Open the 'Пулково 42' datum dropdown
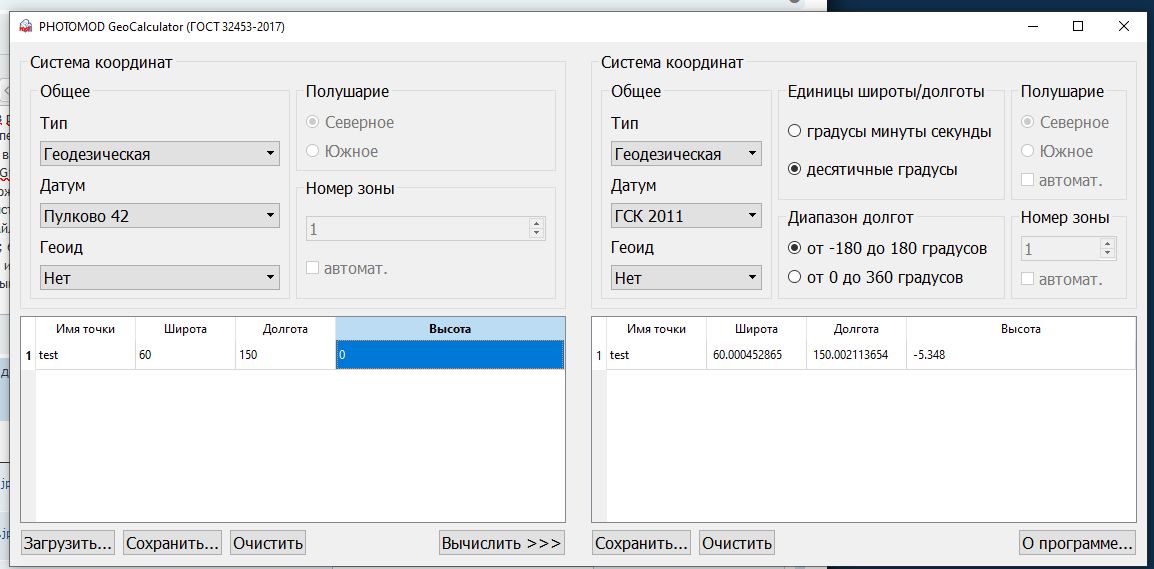The image size is (1154, 569). (x=160, y=216)
